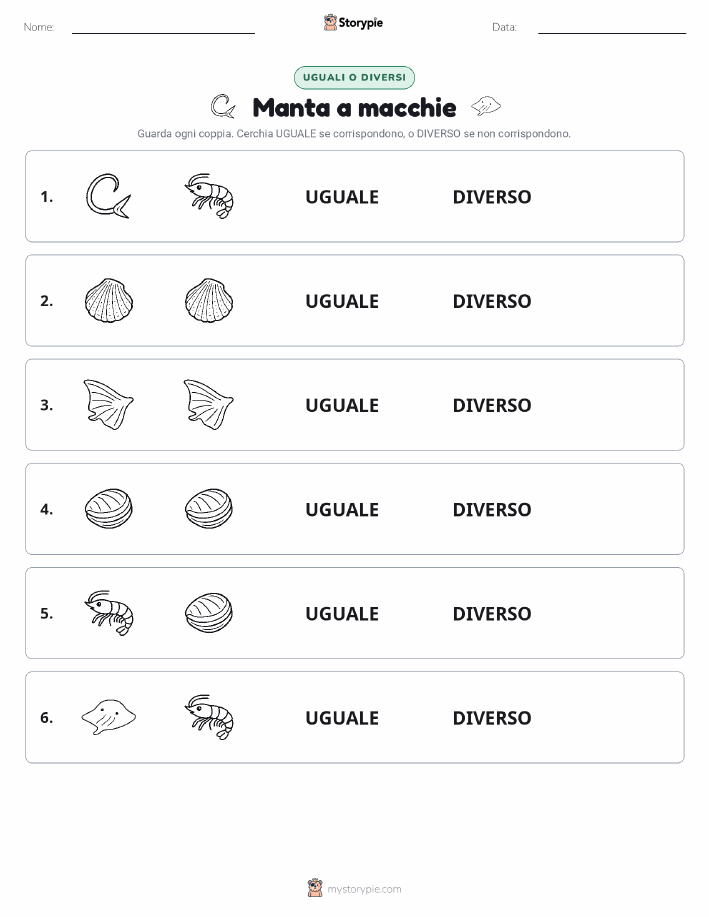Select the right fin picture in row 3
The width and height of the screenshot is (709, 917).
209,405
